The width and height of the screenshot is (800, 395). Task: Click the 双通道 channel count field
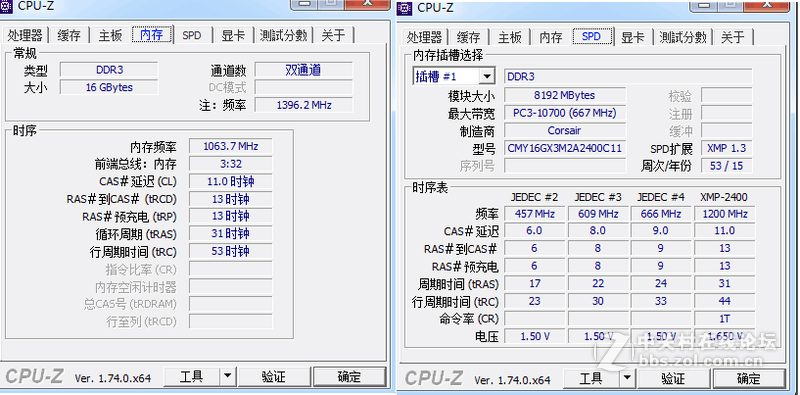coord(304,70)
